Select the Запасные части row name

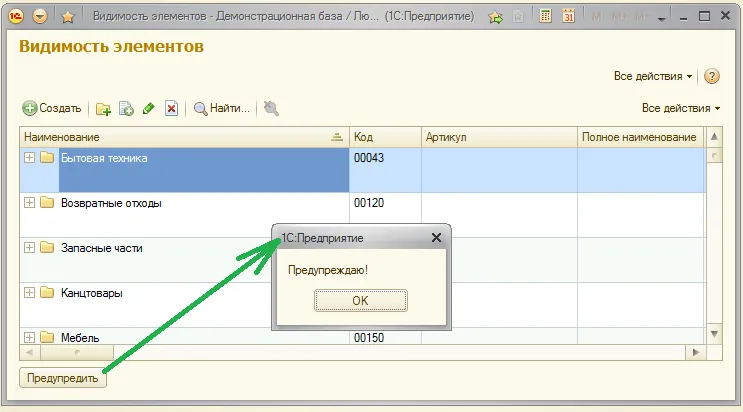click(x=101, y=248)
